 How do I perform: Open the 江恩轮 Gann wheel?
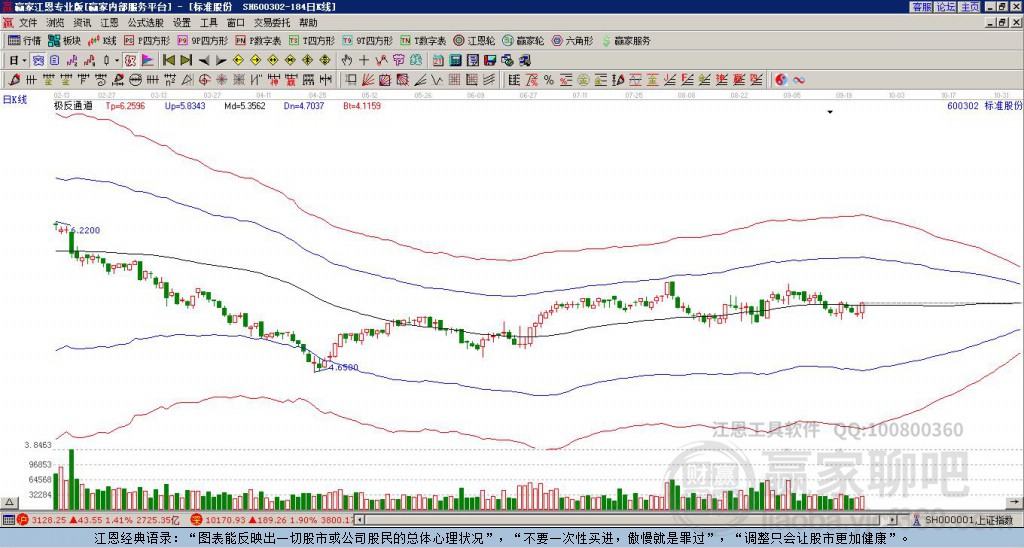[x=474, y=40]
